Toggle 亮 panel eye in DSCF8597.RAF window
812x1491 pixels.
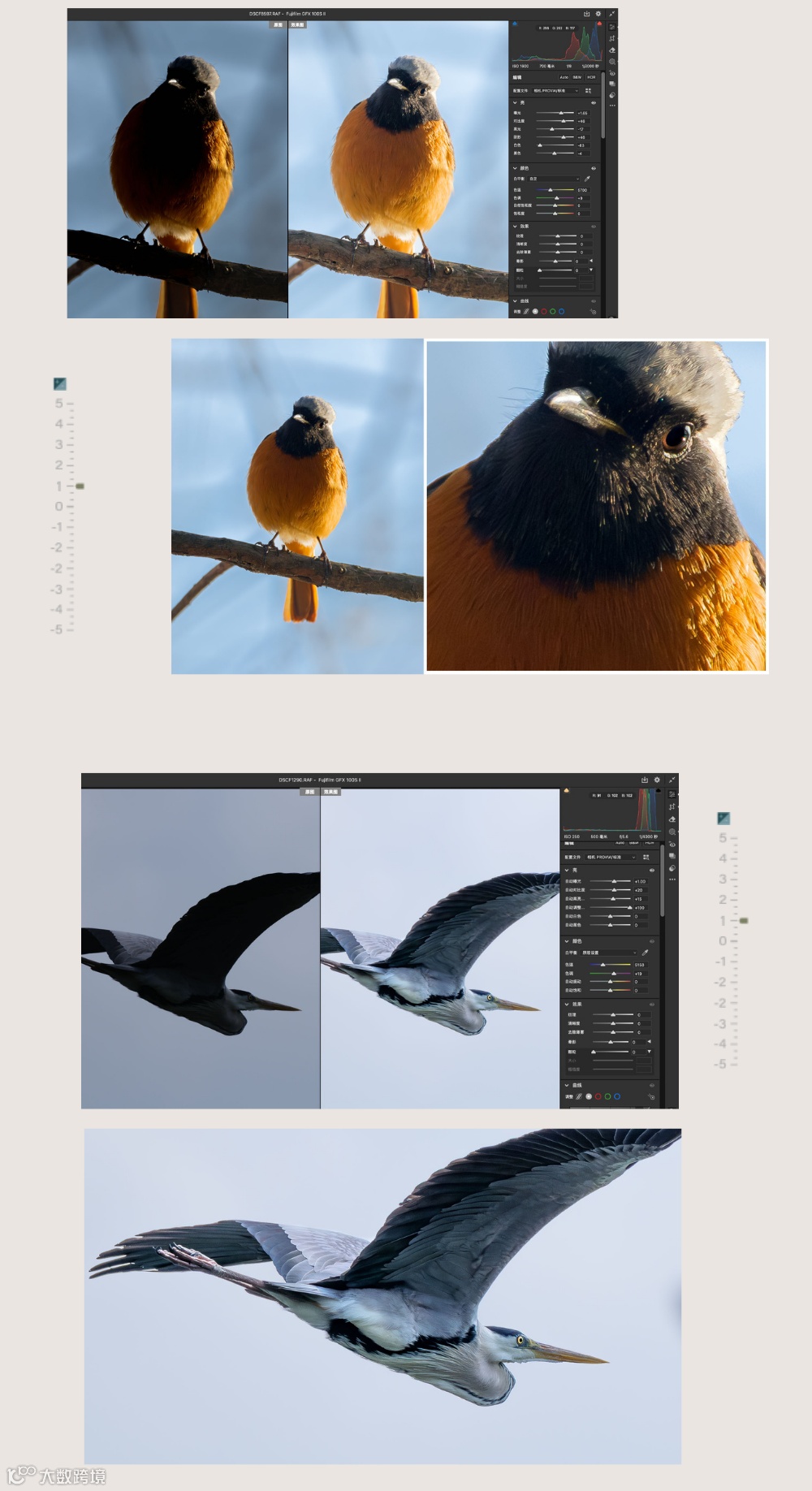point(594,103)
